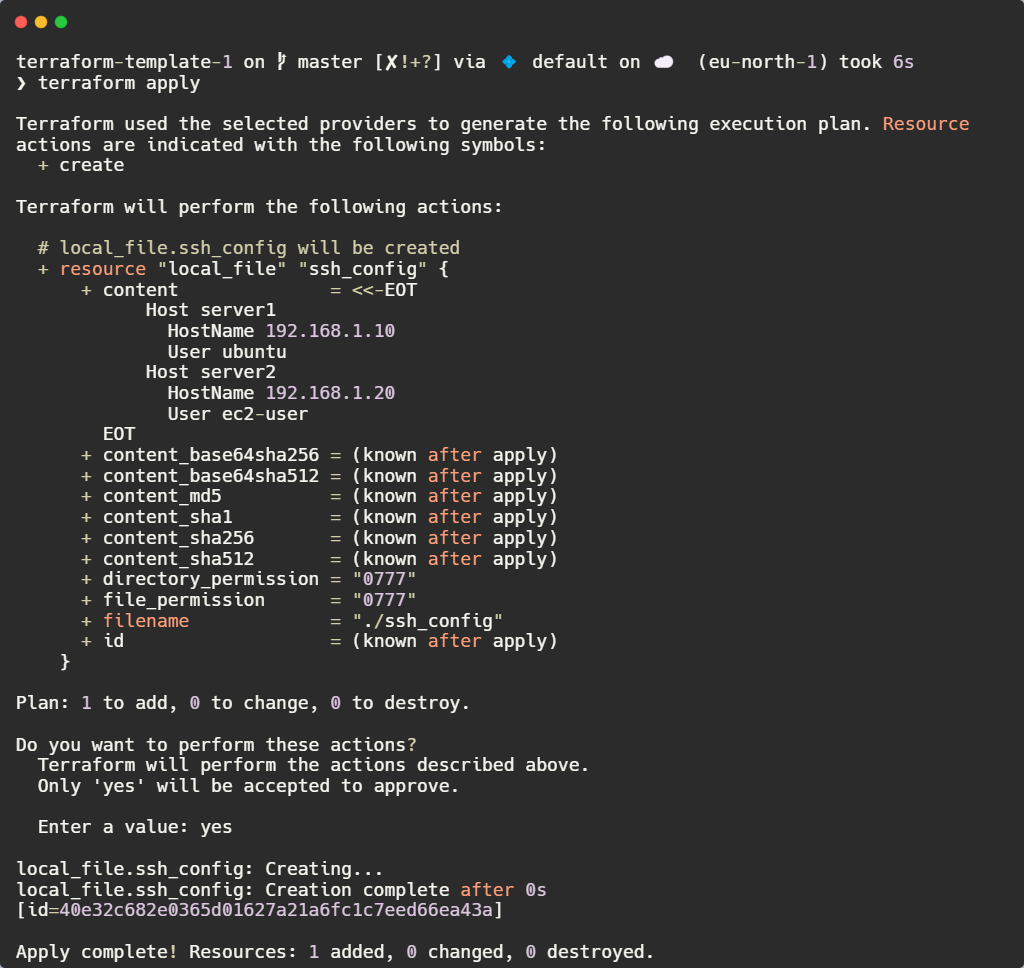Viewport: 1024px width, 968px height.
Task: Click '(known after apply)' on the id row
Action: pyautogui.click(x=455, y=641)
